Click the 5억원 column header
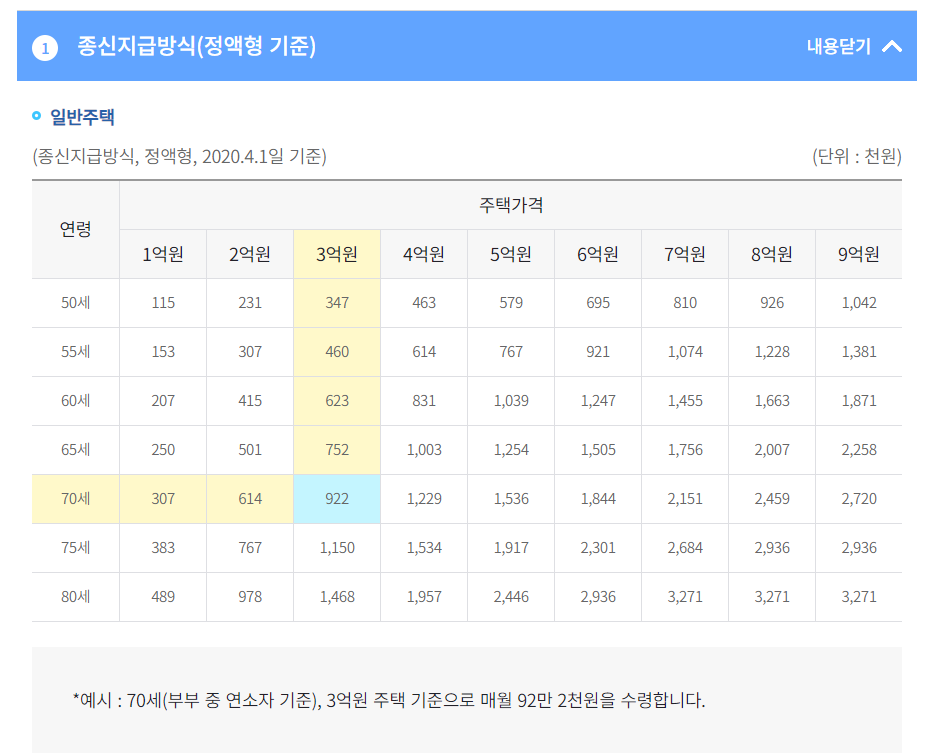Screen dimensions: 931x756 click(x=511, y=254)
